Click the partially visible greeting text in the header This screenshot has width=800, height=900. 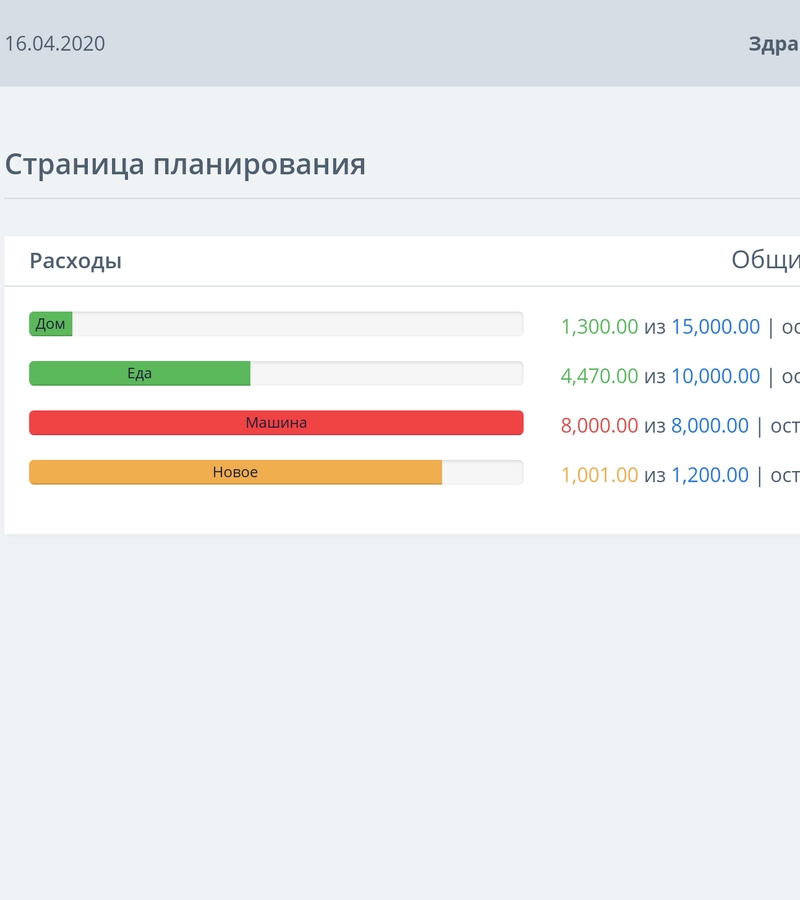(x=773, y=44)
